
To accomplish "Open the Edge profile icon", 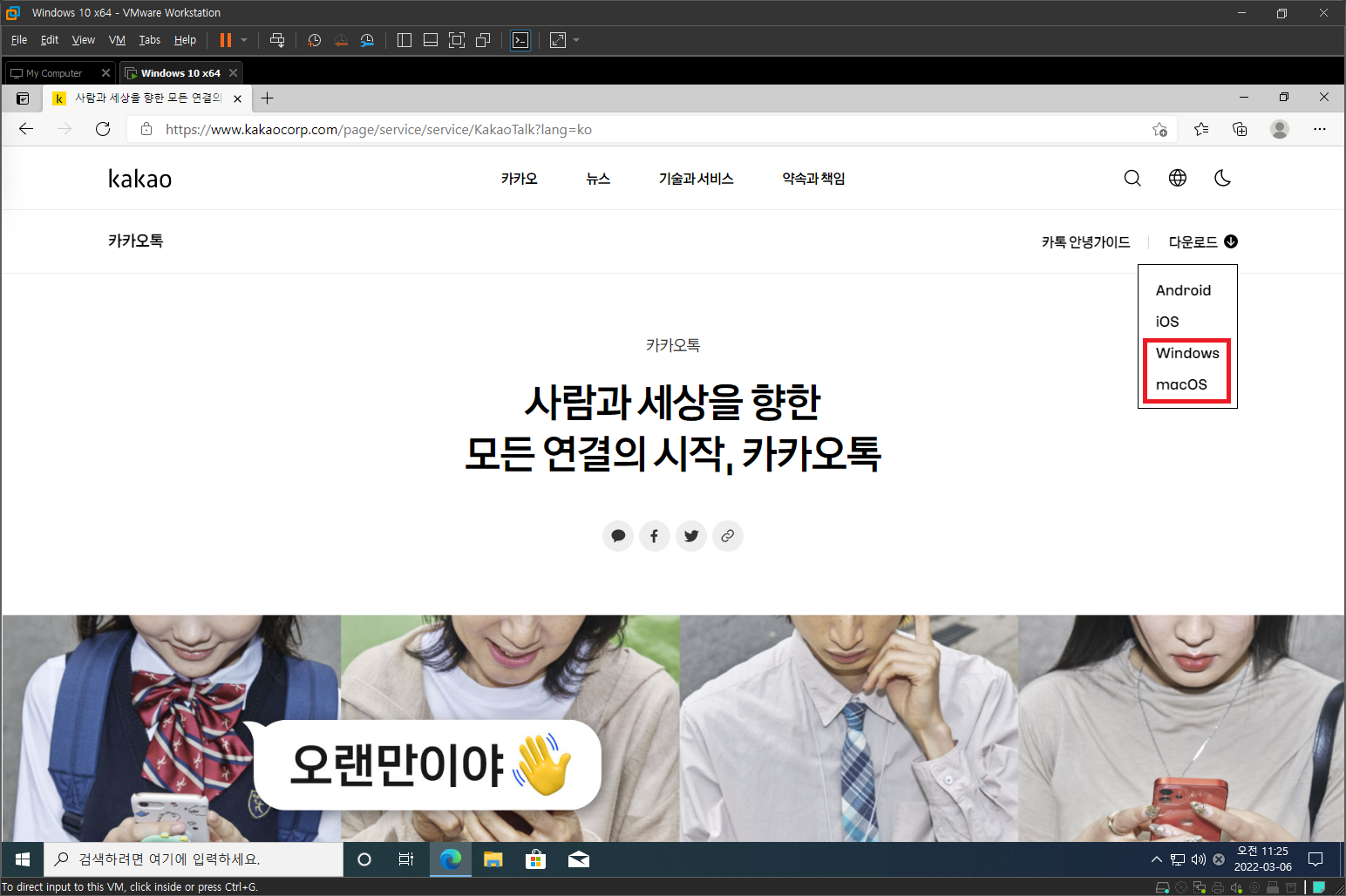I will click(x=1280, y=129).
